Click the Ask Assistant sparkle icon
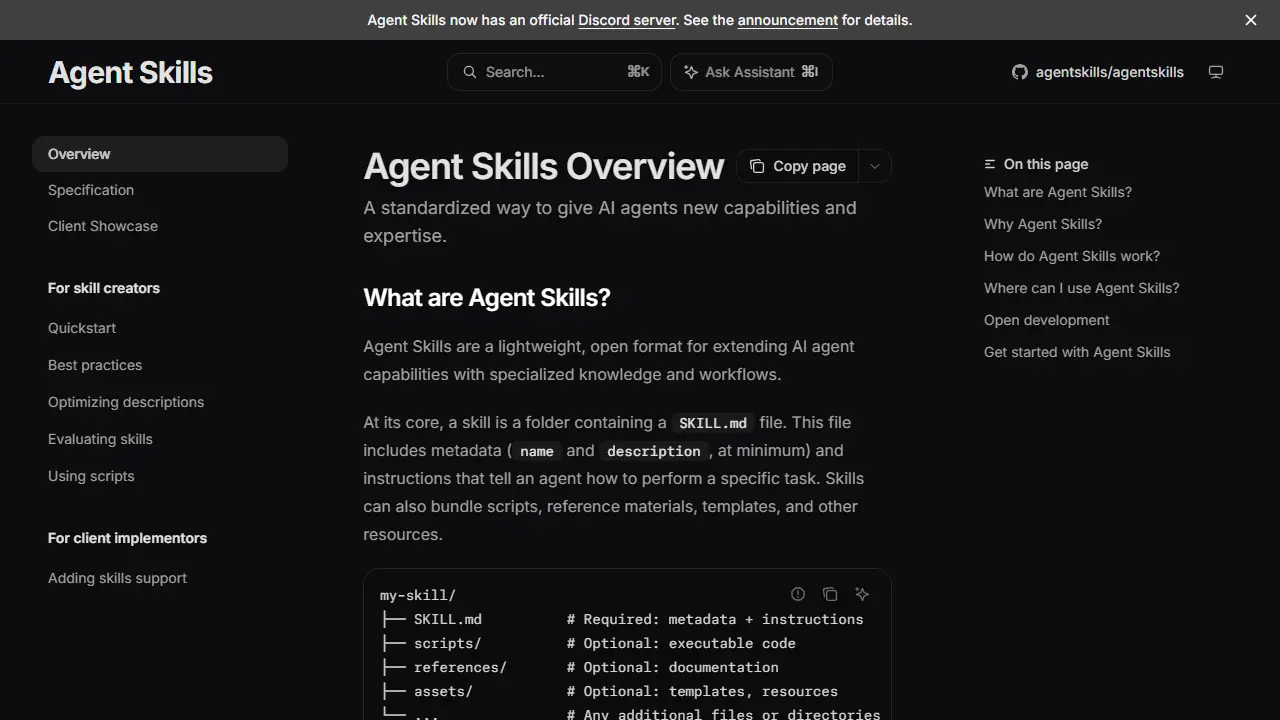 pos(691,72)
